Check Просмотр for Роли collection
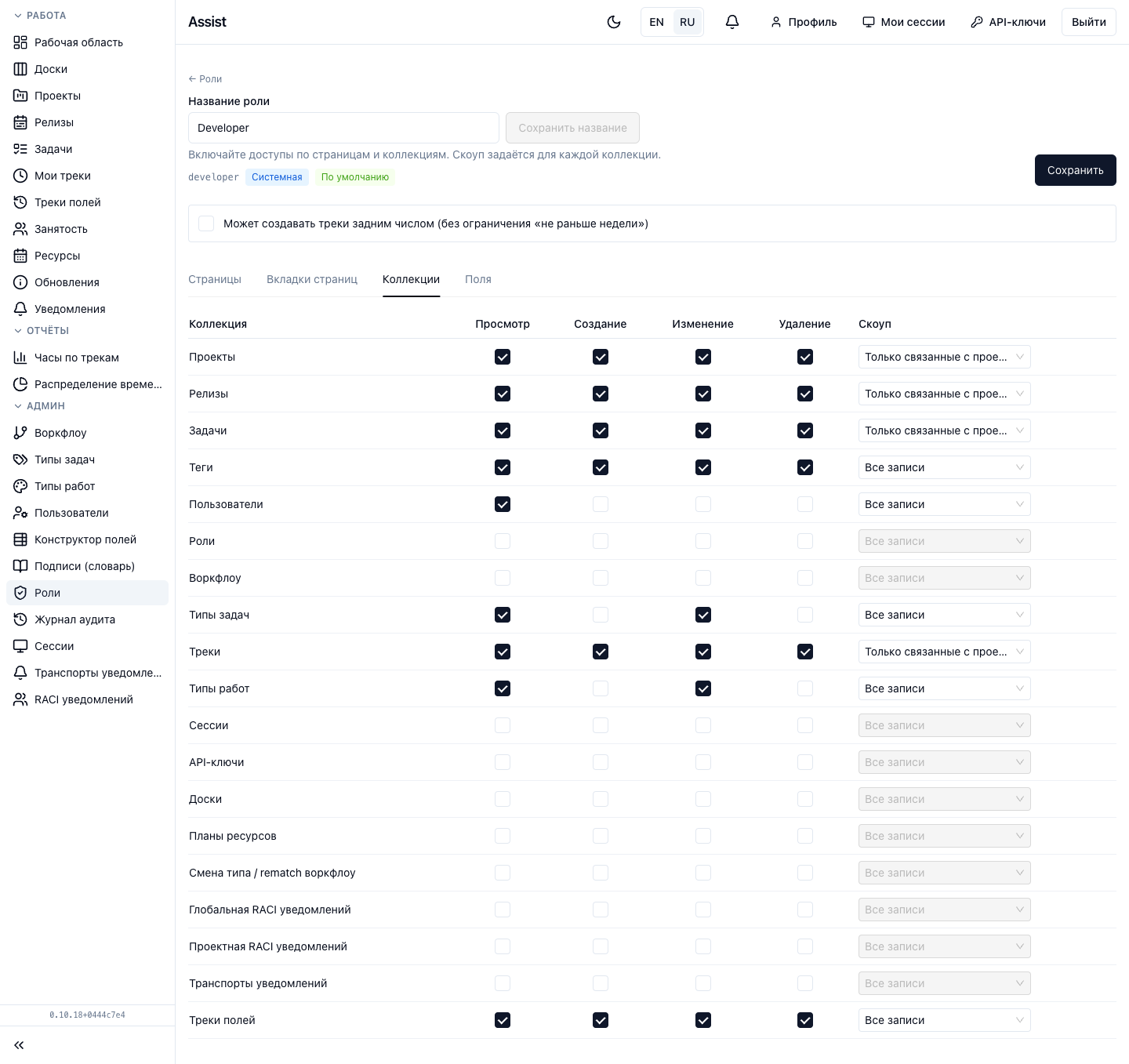This screenshot has height=1064, width=1129. point(503,541)
